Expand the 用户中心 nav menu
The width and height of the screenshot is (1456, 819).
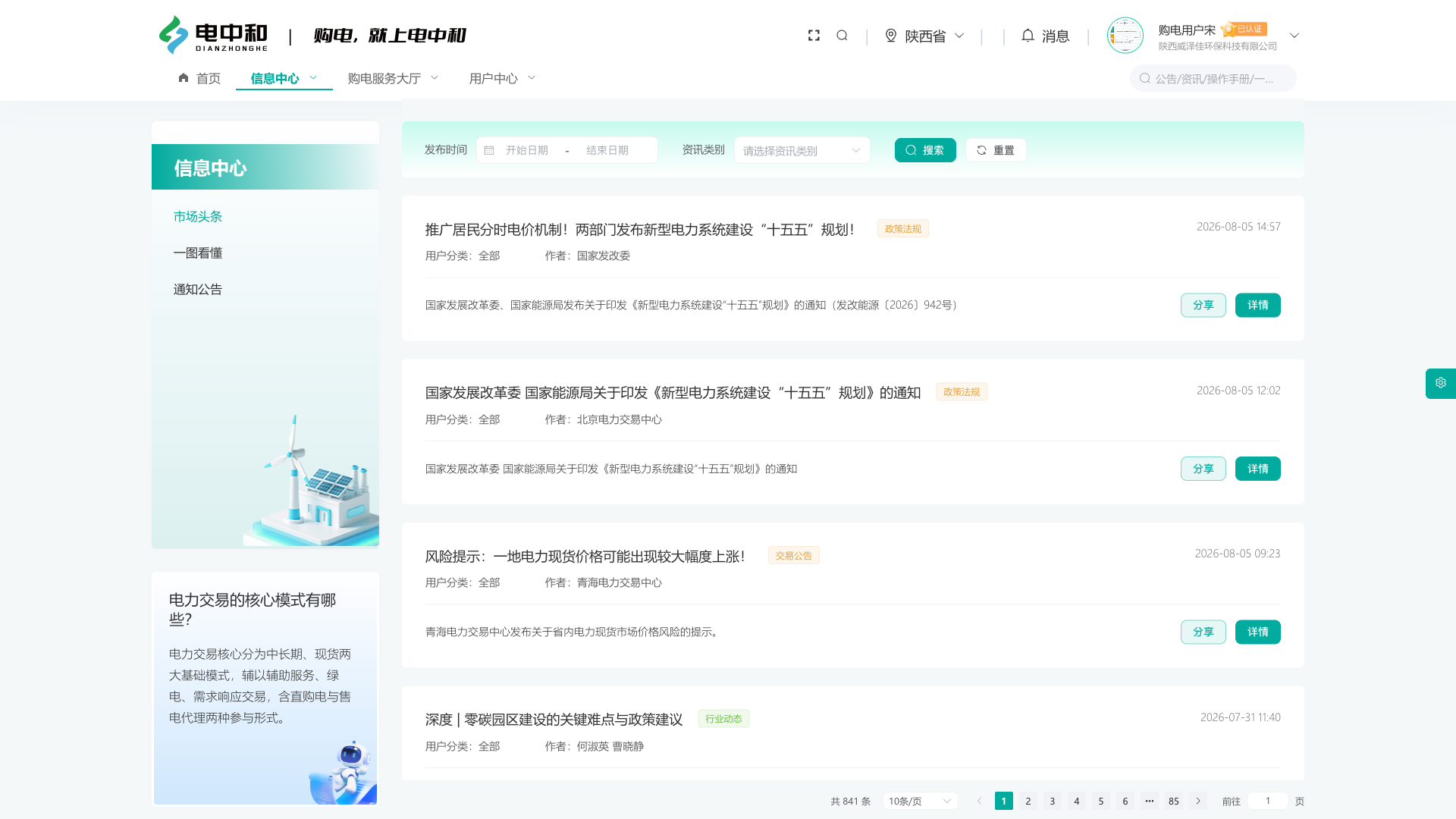532,77
